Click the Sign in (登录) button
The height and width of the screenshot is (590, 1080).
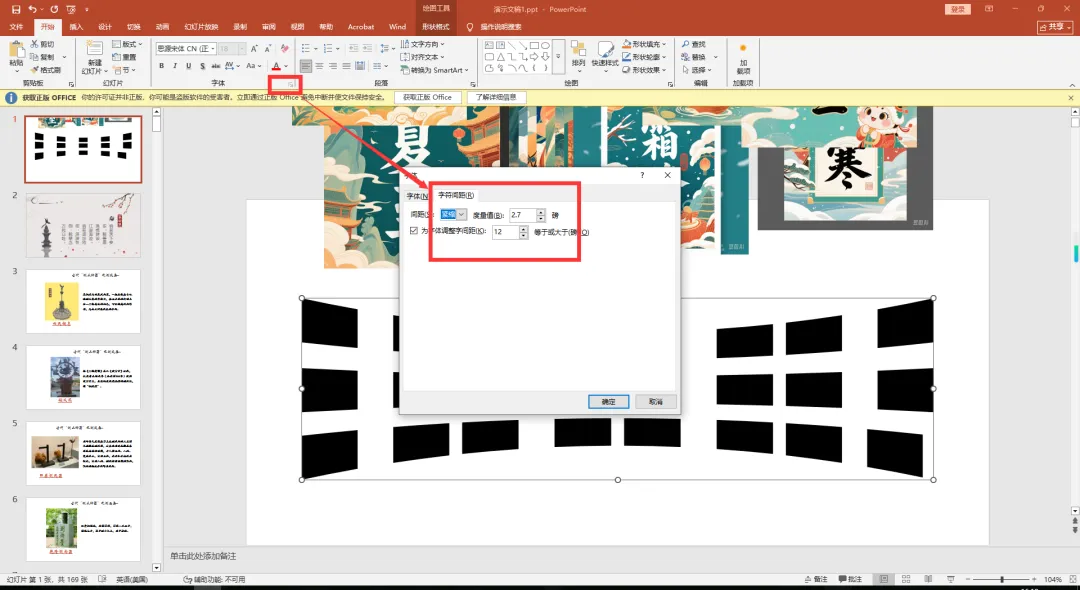(x=957, y=9)
